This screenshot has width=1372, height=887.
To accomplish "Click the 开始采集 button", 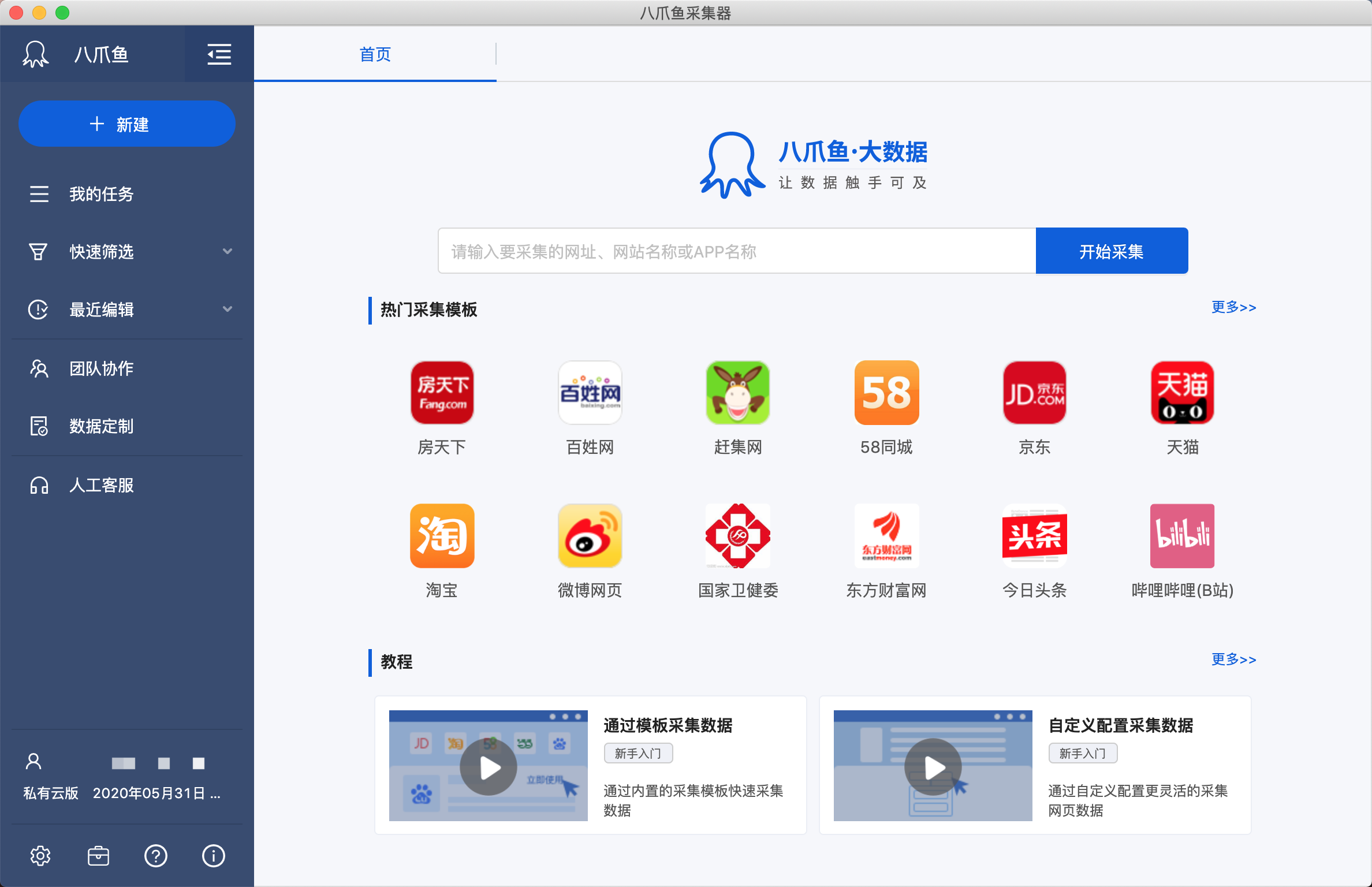I will 1112,251.
